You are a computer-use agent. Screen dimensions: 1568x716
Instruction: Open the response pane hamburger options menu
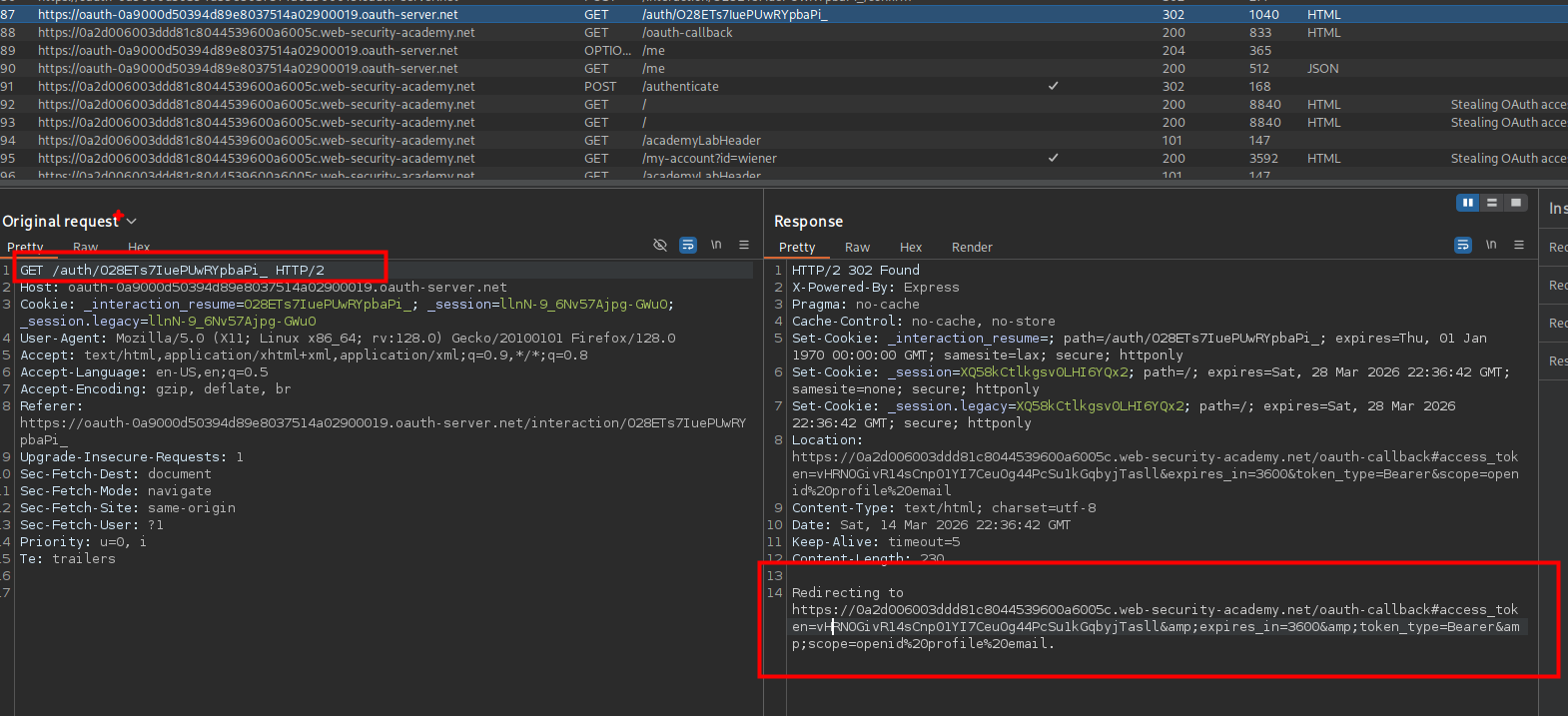[x=1519, y=245]
